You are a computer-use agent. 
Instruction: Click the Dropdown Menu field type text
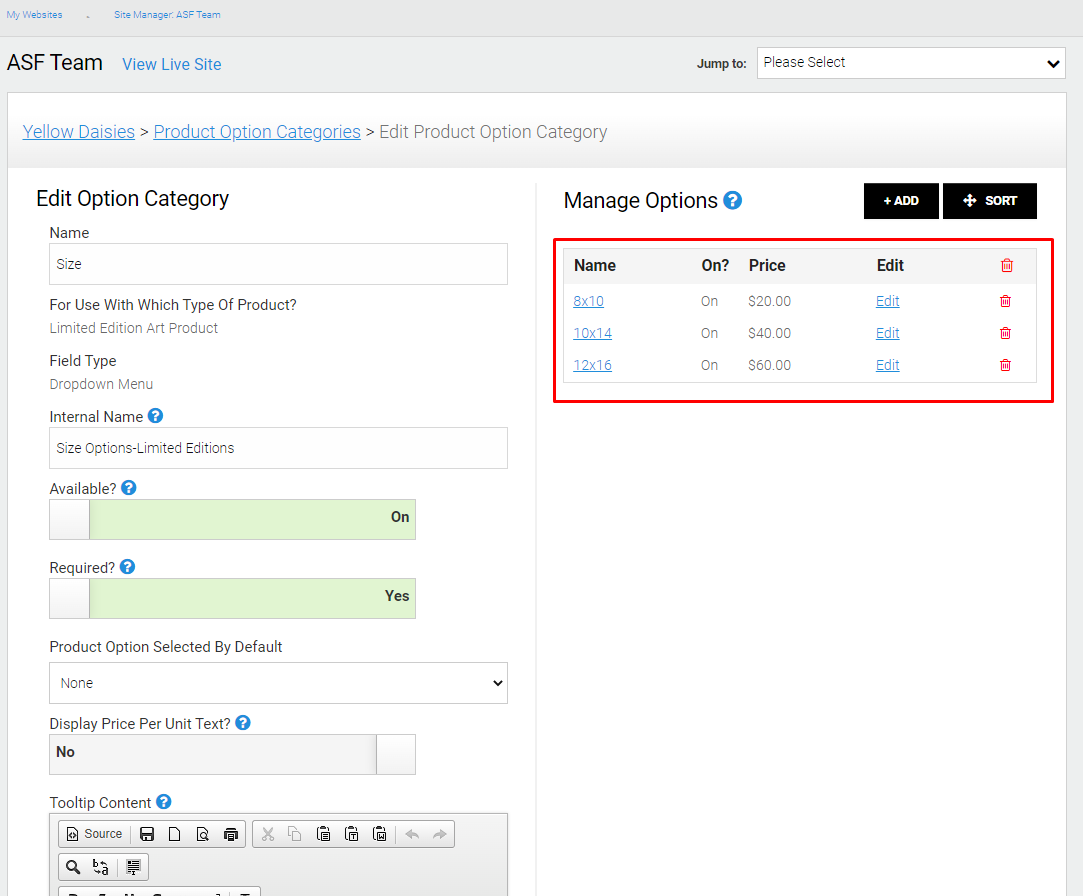pyautogui.click(x=101, y=384)
